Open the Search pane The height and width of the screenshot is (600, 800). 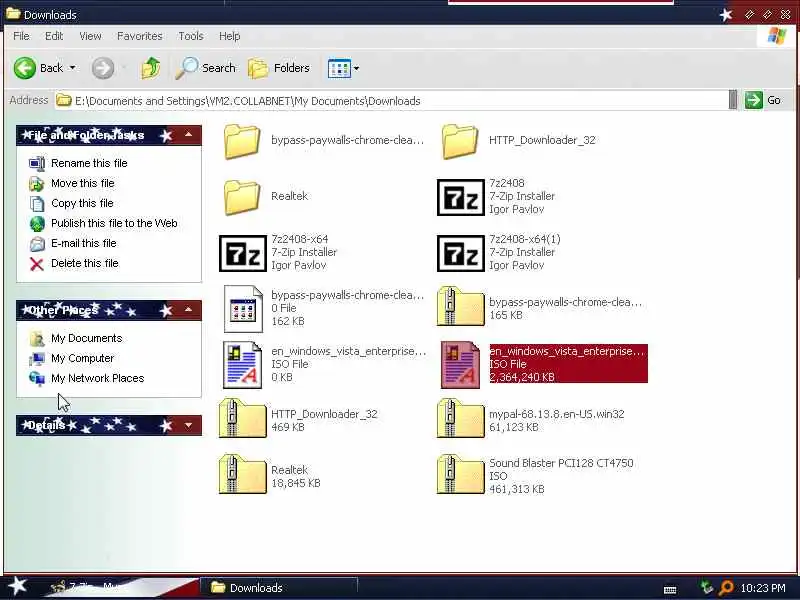coord(206,68)
